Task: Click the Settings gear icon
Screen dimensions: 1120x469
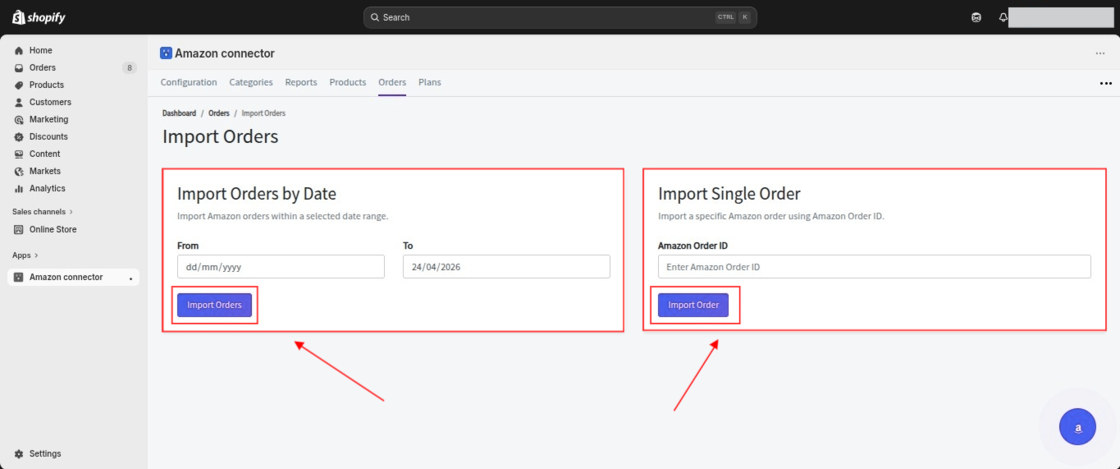Action: pos(19,454)
